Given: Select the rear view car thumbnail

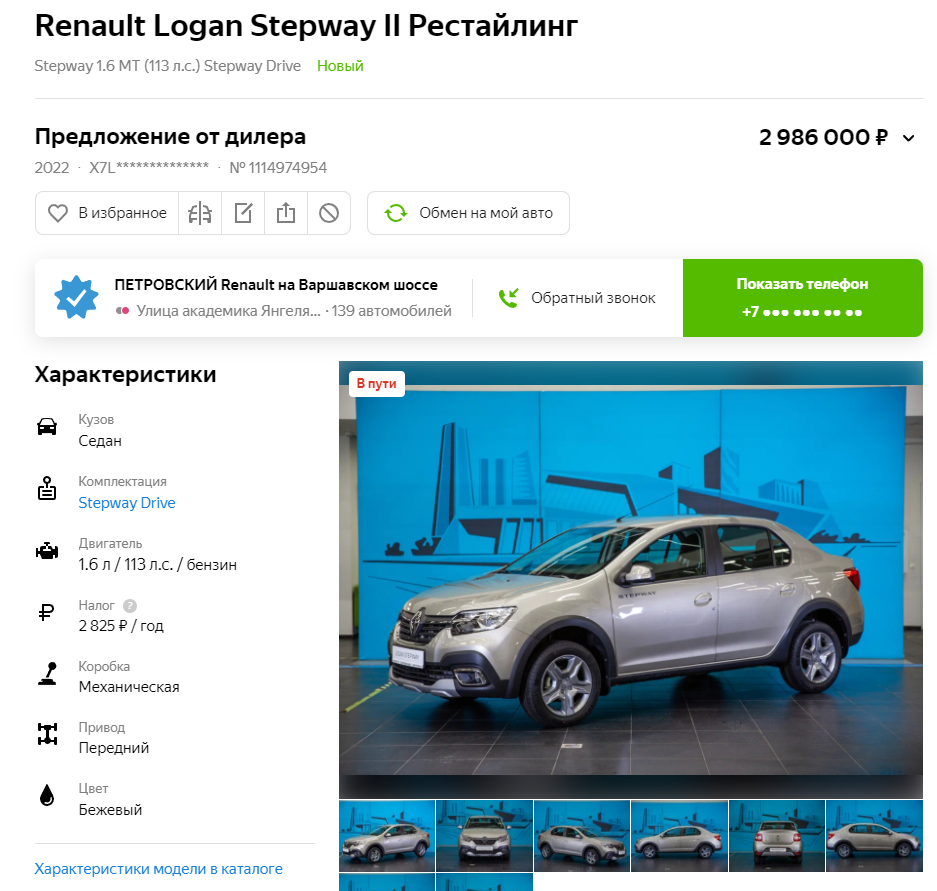Looking at the screenshot, I should click(777, 836).
